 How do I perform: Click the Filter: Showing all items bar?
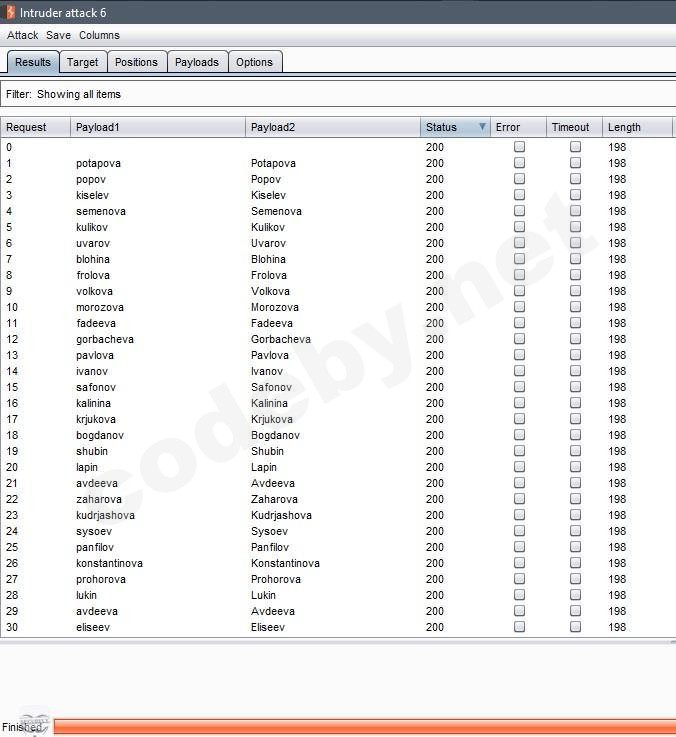pyautogui.click(x=338, y=94)
